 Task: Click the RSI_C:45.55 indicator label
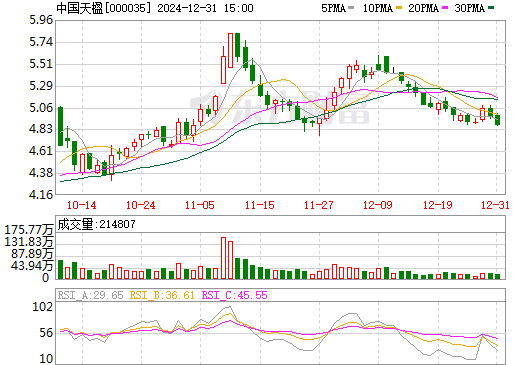(x=235, y=295)
